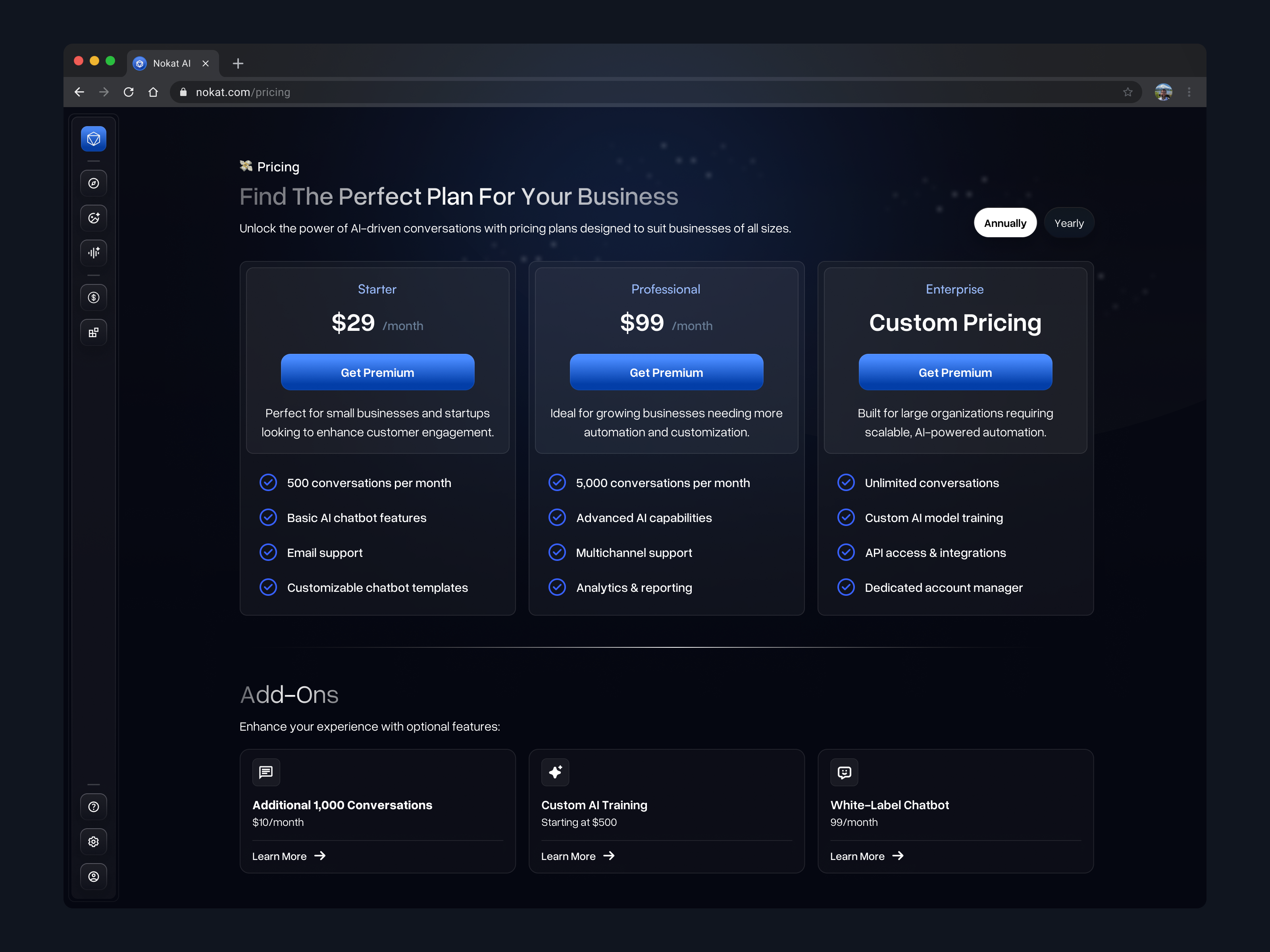Click the address bar URL field
Screen dimensions: 1270x952
(631, 92)
